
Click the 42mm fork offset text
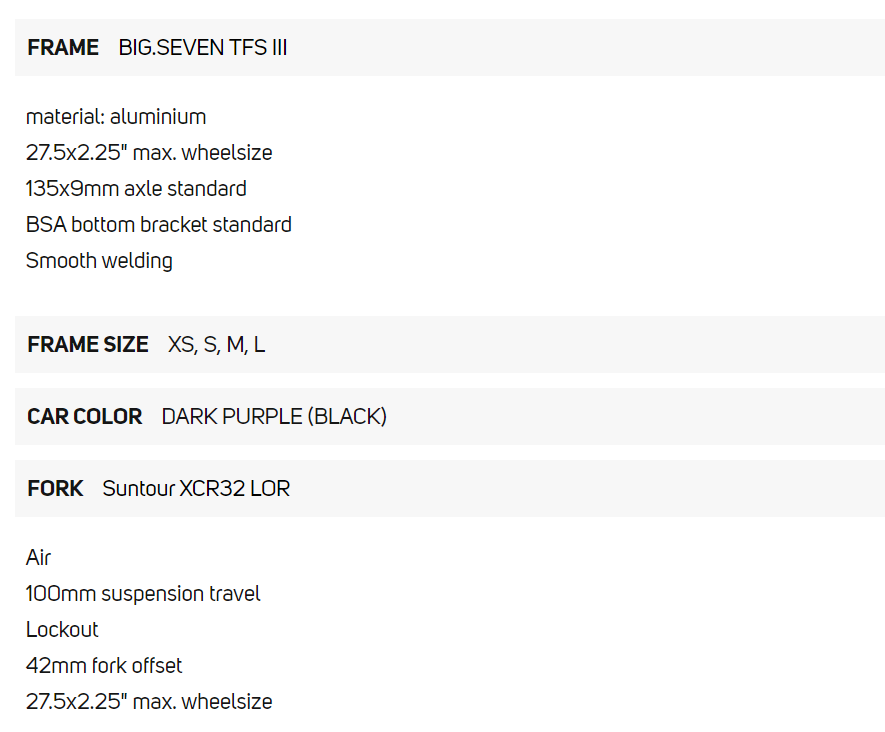pyautogui.click(x=104, y=666)
